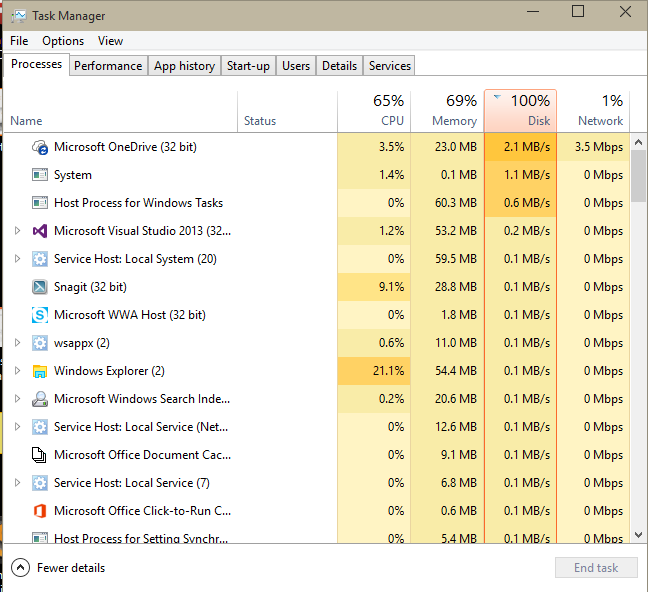Viewport: 648px width, 592px height.
Task: Click the Service Host: Local System gear icon
Action: [40, 259]
